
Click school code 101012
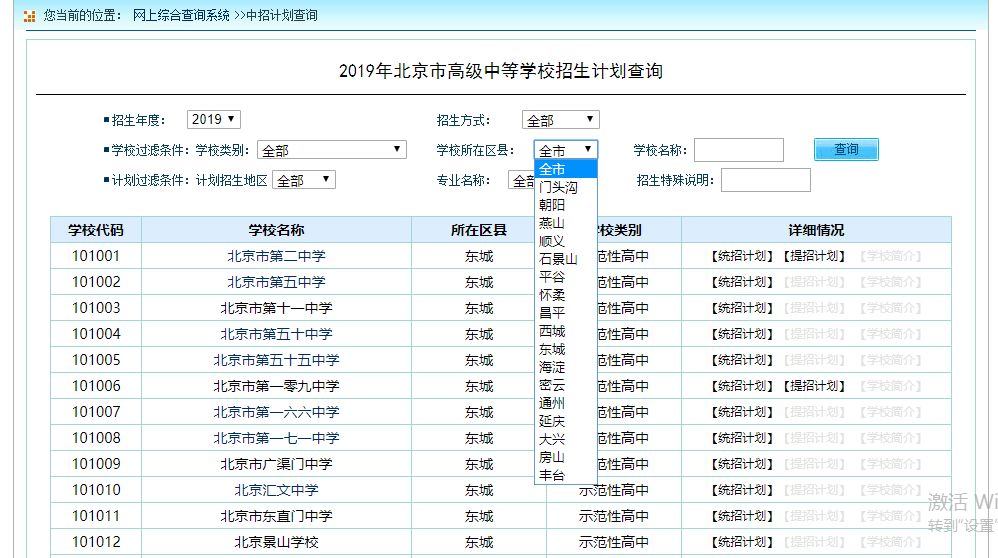point(96,542)
